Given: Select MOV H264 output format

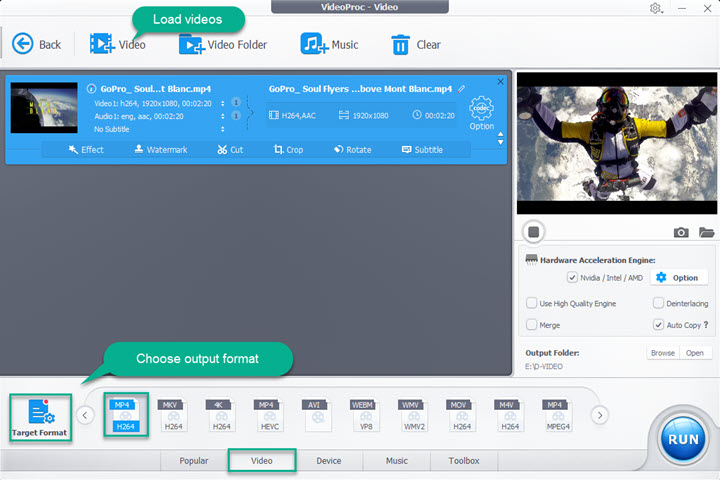Looking at the screenshot, I should [461, 415].
